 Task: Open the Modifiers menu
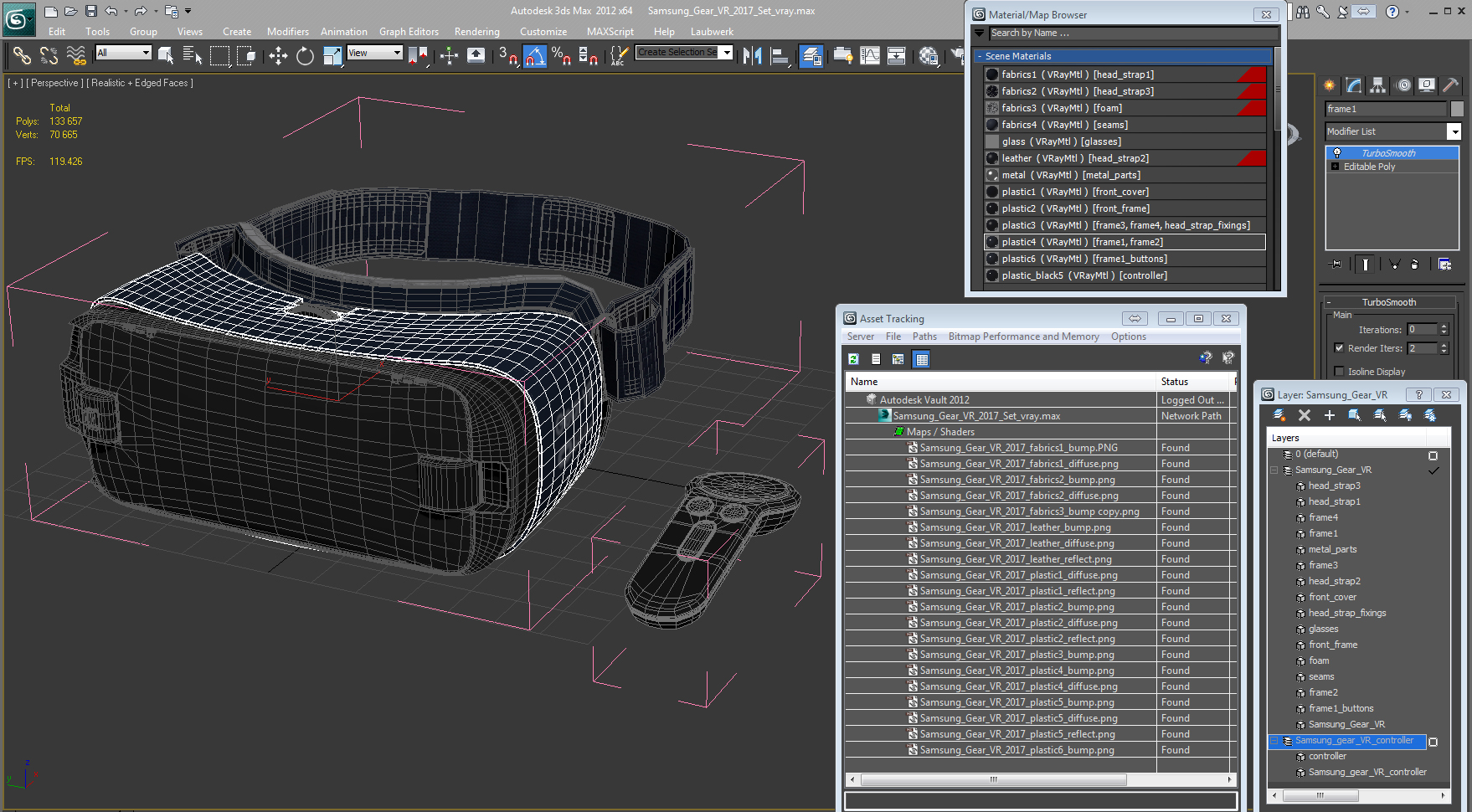(287, 32)
